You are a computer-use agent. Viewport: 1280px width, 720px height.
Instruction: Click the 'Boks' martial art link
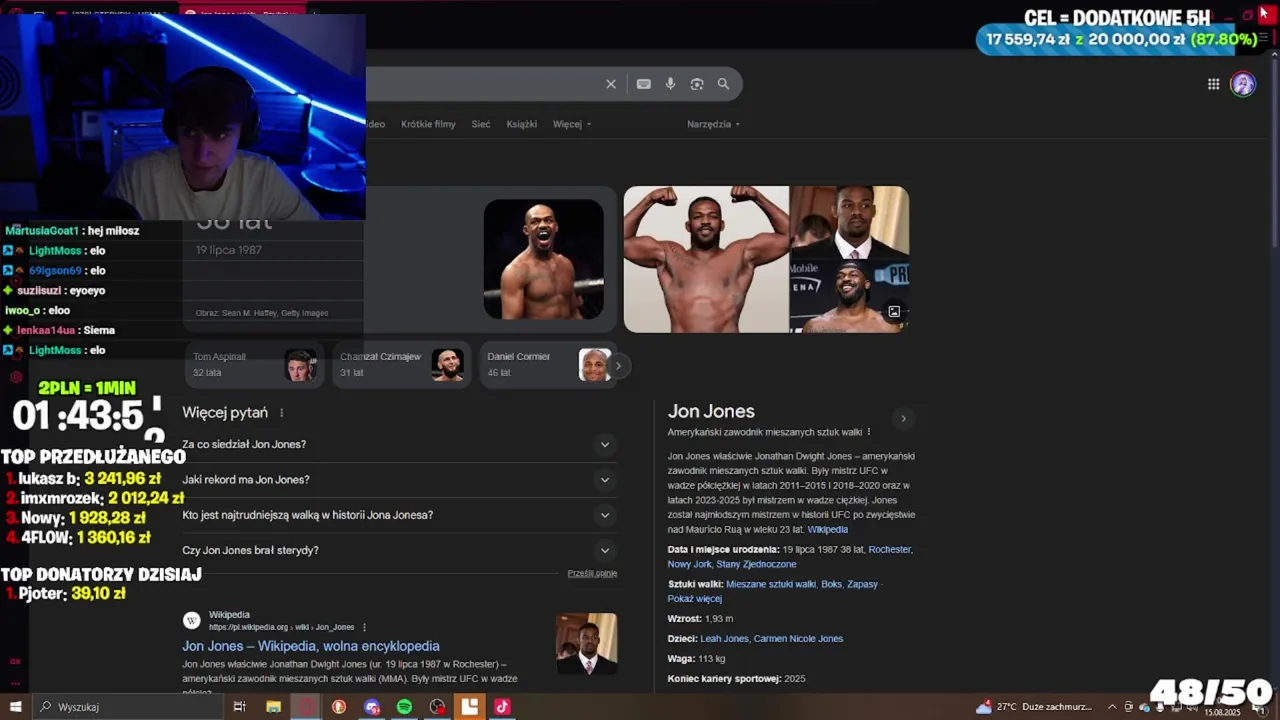[x=832, y=584]
